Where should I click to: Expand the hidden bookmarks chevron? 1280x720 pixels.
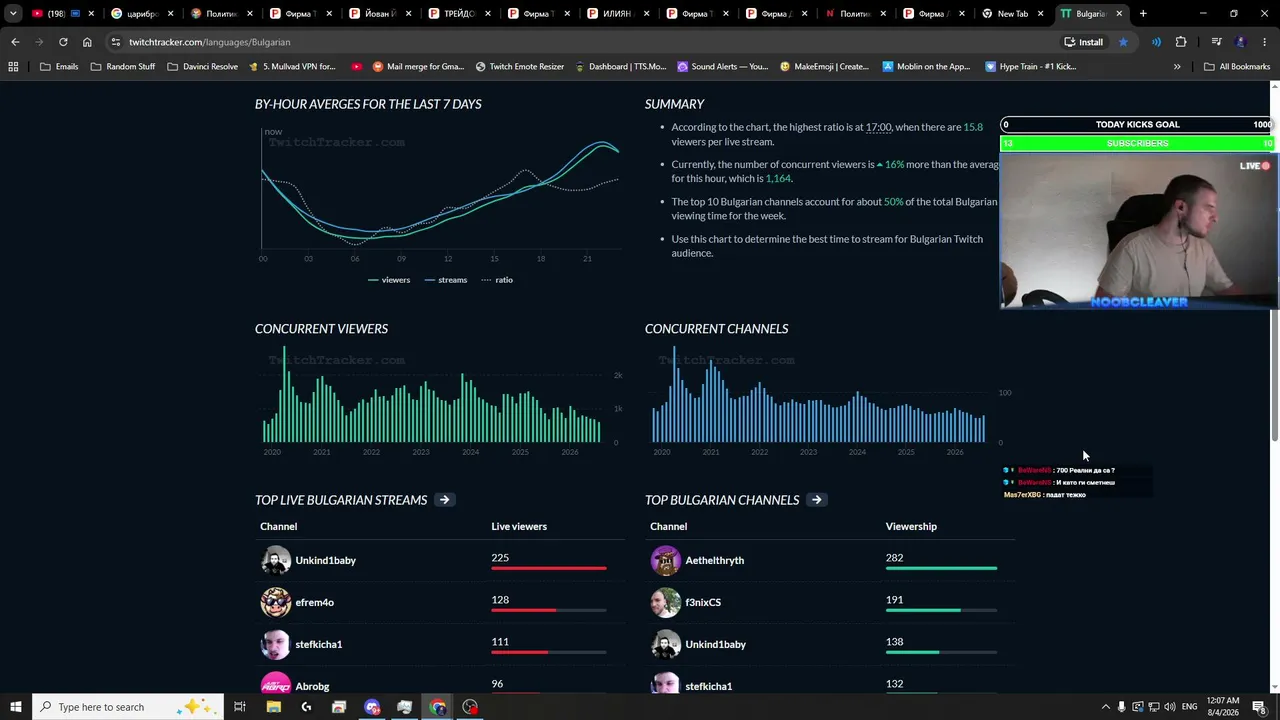pyautogui.click(x=1177, y=67)
